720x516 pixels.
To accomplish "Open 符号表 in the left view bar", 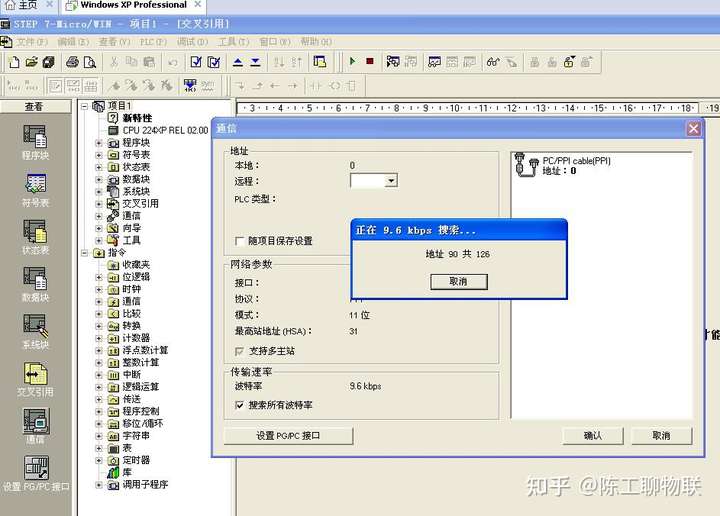I will click(x=35, y=190).
